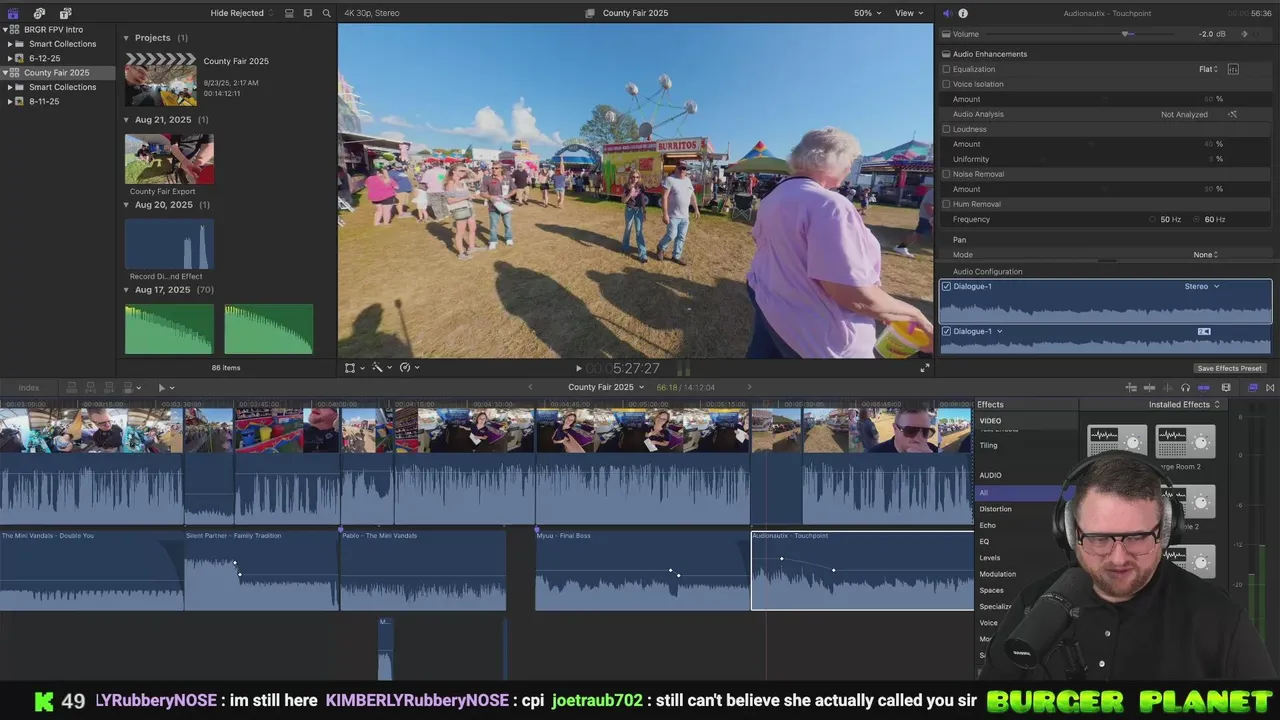This screenshot has width=1280, height=720.
Task: Select the Distortion audio effects category
Action: pos(995,509)
